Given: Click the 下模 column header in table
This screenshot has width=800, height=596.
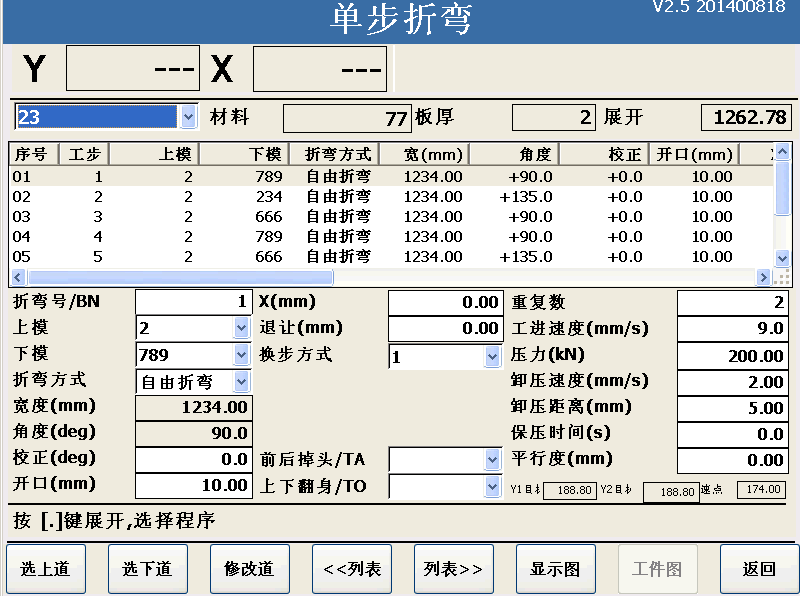Looking at the screenshot, I should 244,154.
